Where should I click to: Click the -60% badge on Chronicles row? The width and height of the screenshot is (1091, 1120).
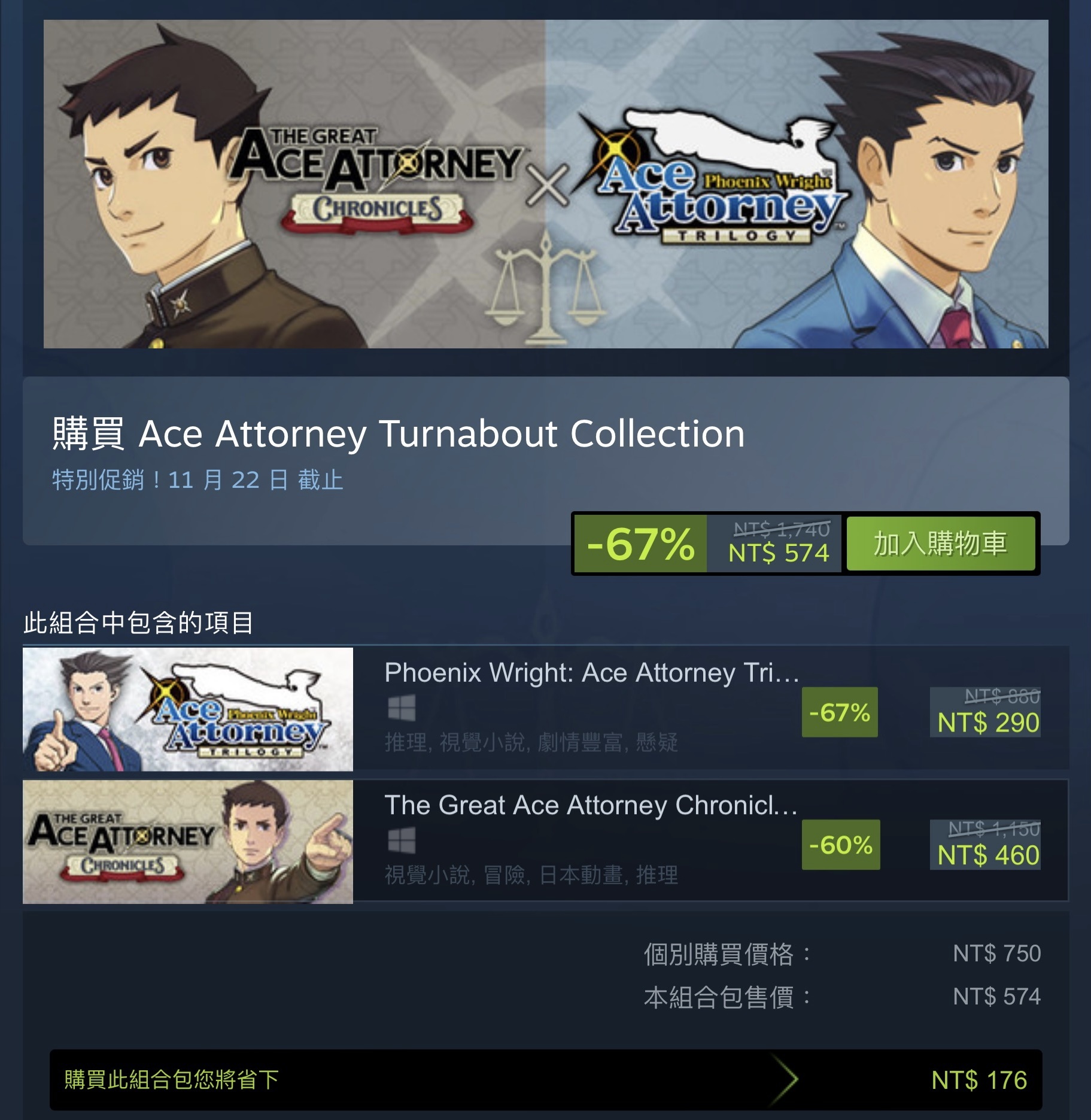coord(841,845)
